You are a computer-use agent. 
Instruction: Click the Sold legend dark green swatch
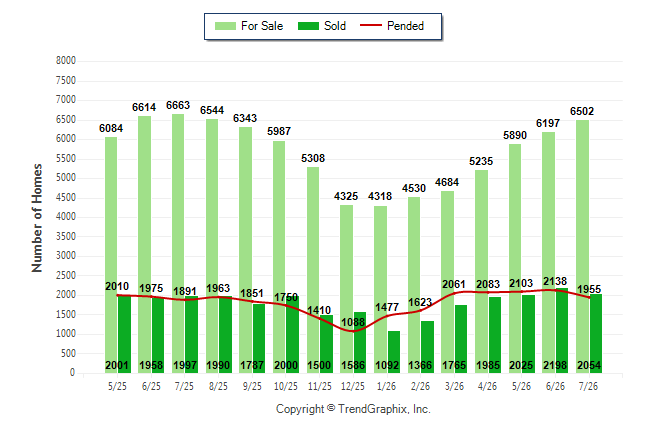[308, 26]
